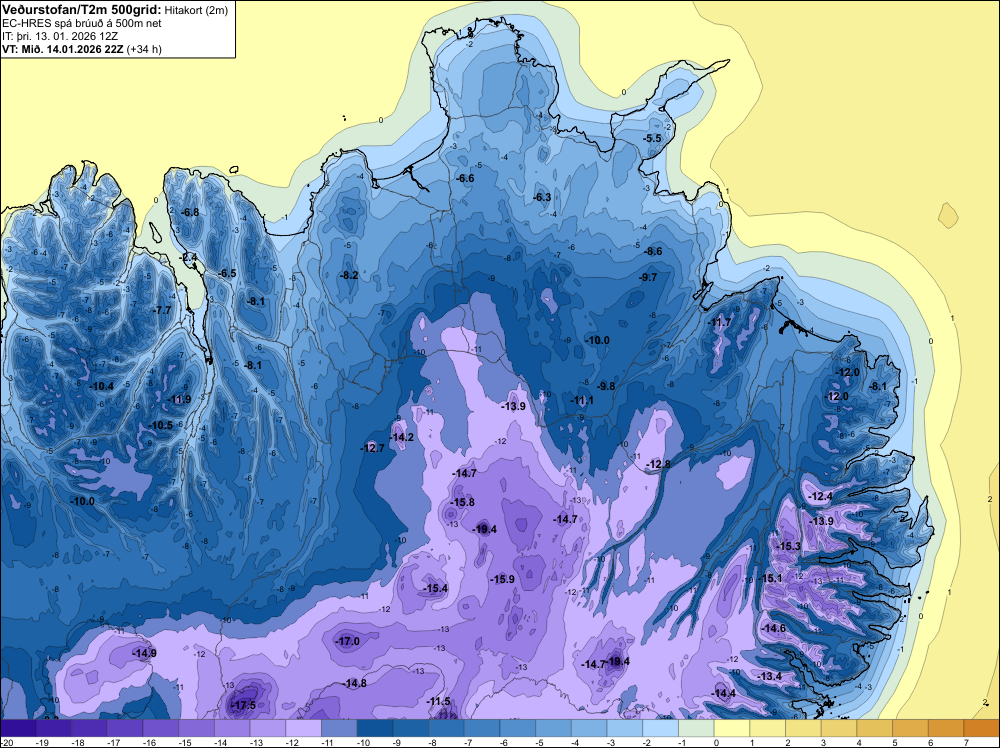
Task: Click the -17.5 temperature label
Action: coord(243,705)
